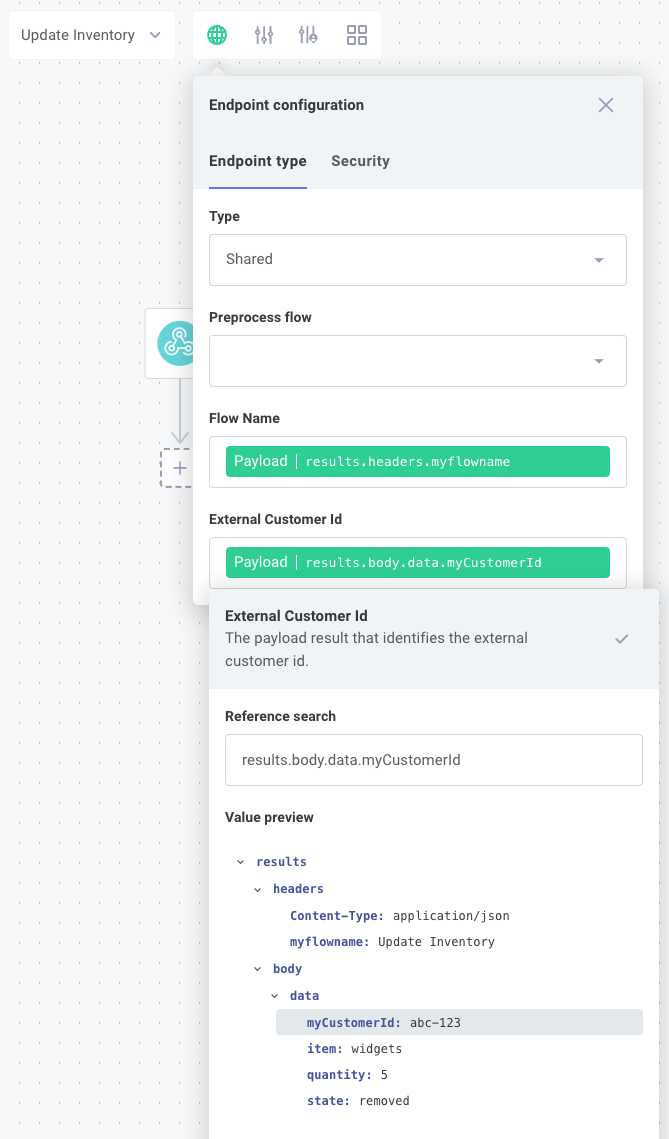Select the second sliders toolbar icon
Image resolution: width=669 pixels, height=1139 pixels.
308,34
